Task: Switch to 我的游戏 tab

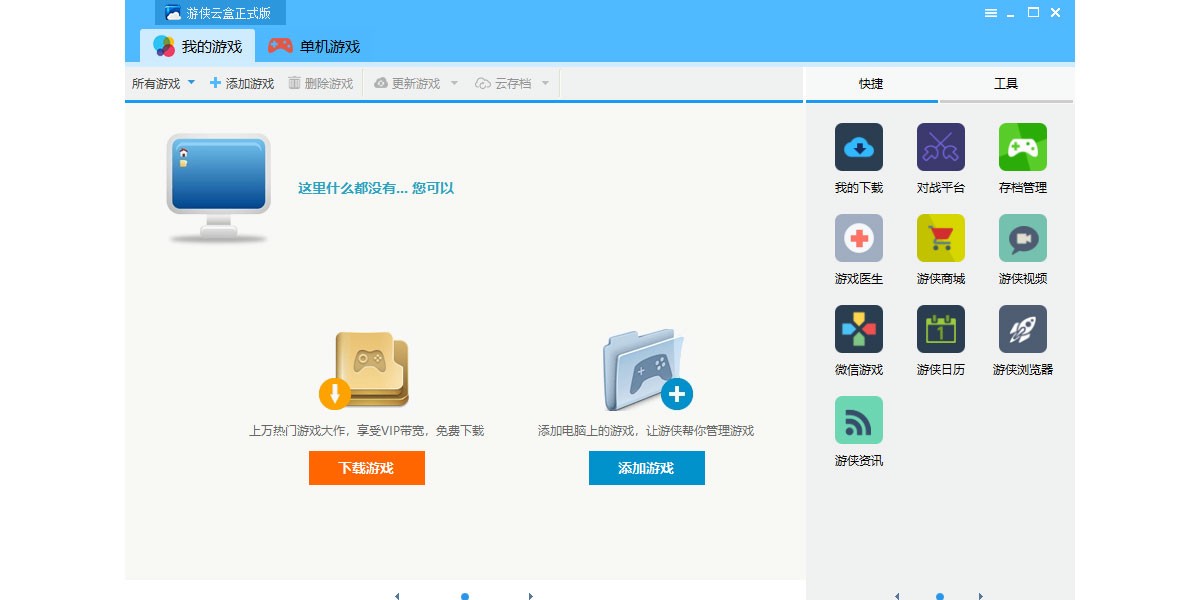Action: click(x=198, y=46)
